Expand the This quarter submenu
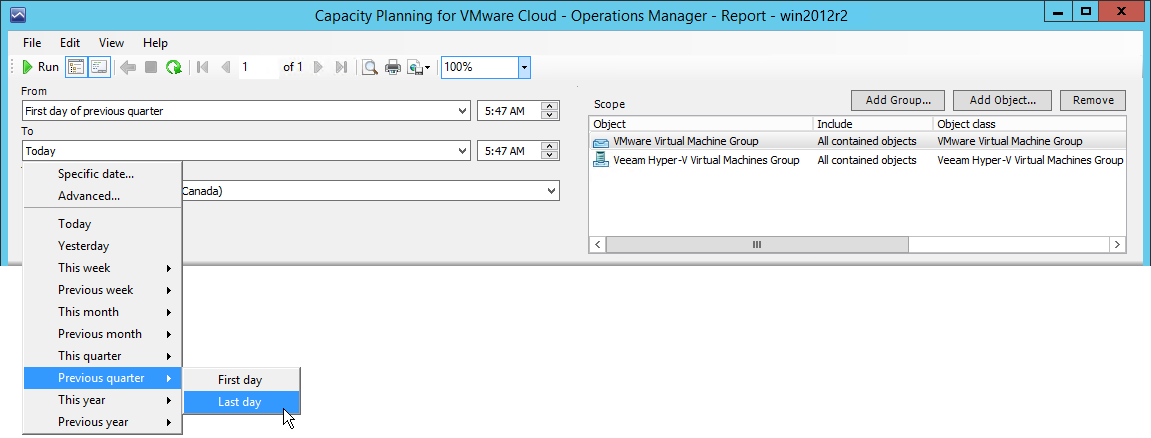The height and width of the screenshot is (438, 1151). [x=103, y=356]
